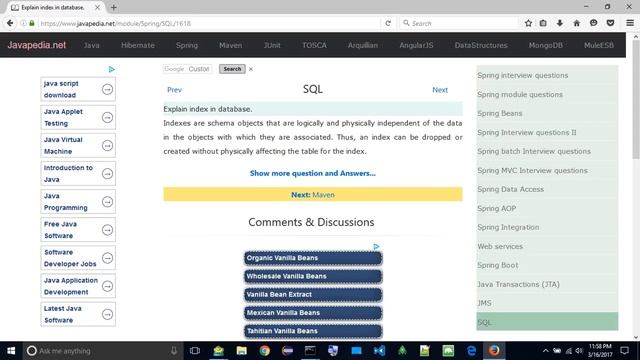This screenshot has height=360, width=640.
Task: Open the Hibernate menu in navbar
Action: pyautogui.click(x=138, y=45)
